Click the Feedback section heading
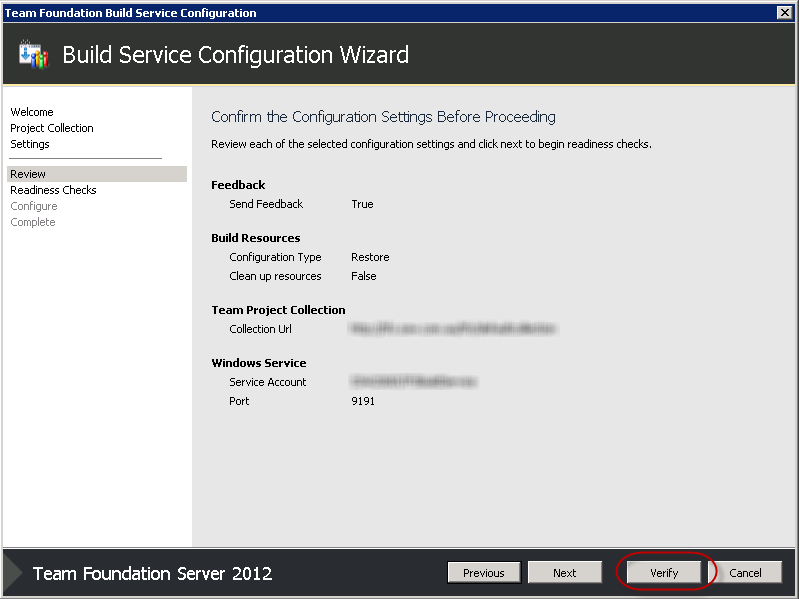The width and height of the screenshot is (799, 599). point(238,185)
